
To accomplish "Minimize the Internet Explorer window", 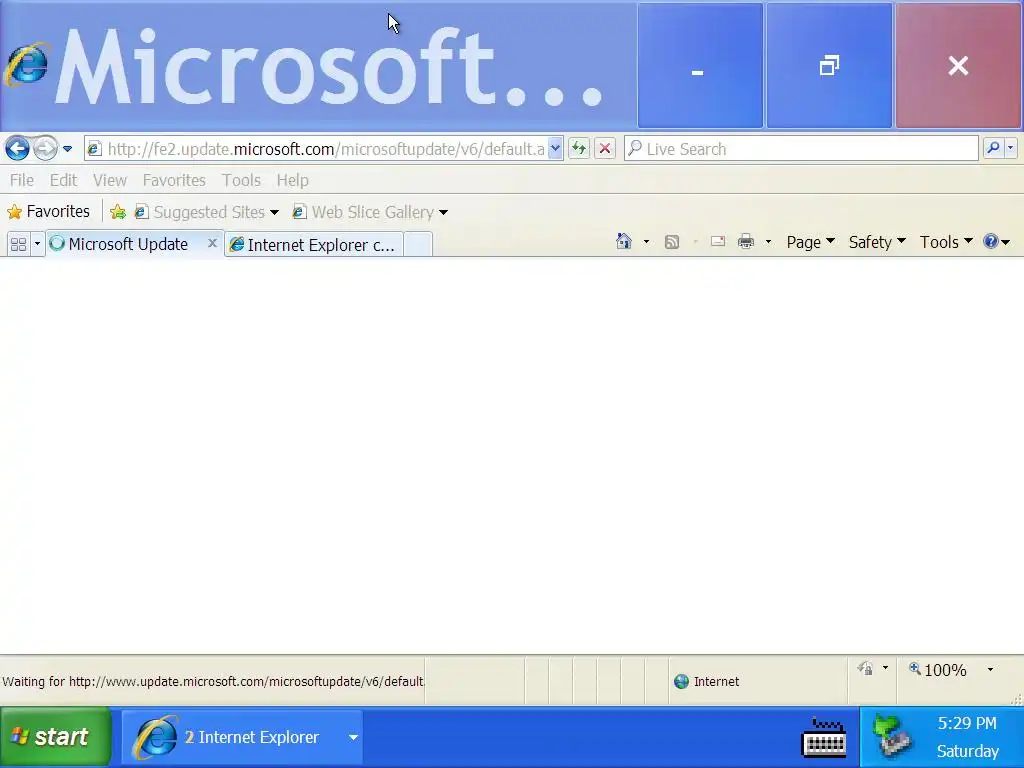I will click(699, 65).
